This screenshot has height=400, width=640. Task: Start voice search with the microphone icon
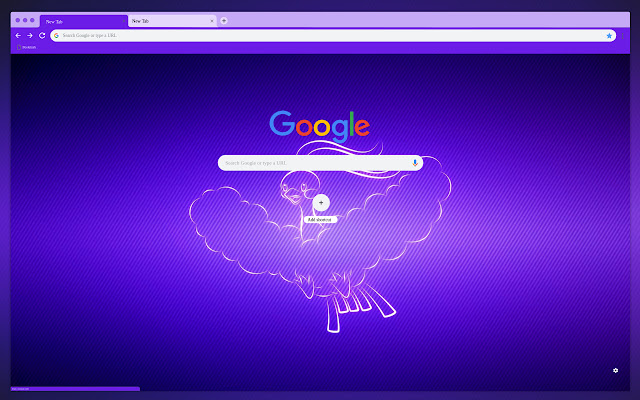tap(415, 163)
